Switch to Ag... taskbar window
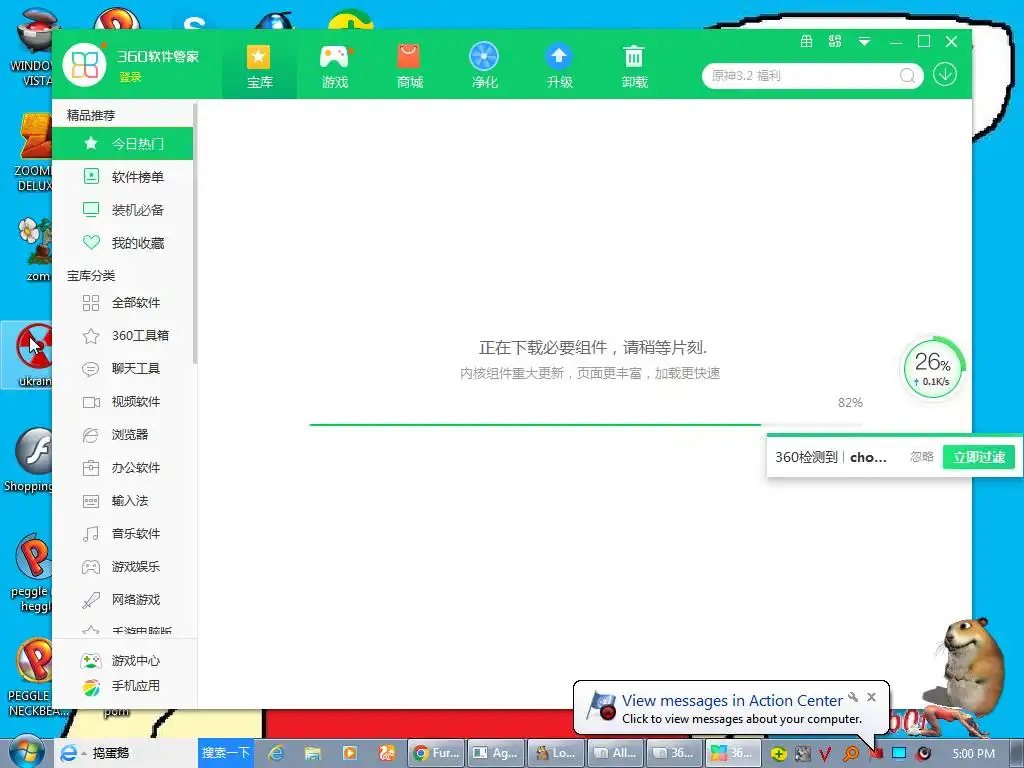Screen dimensions: 1024x768 point(496,753)
